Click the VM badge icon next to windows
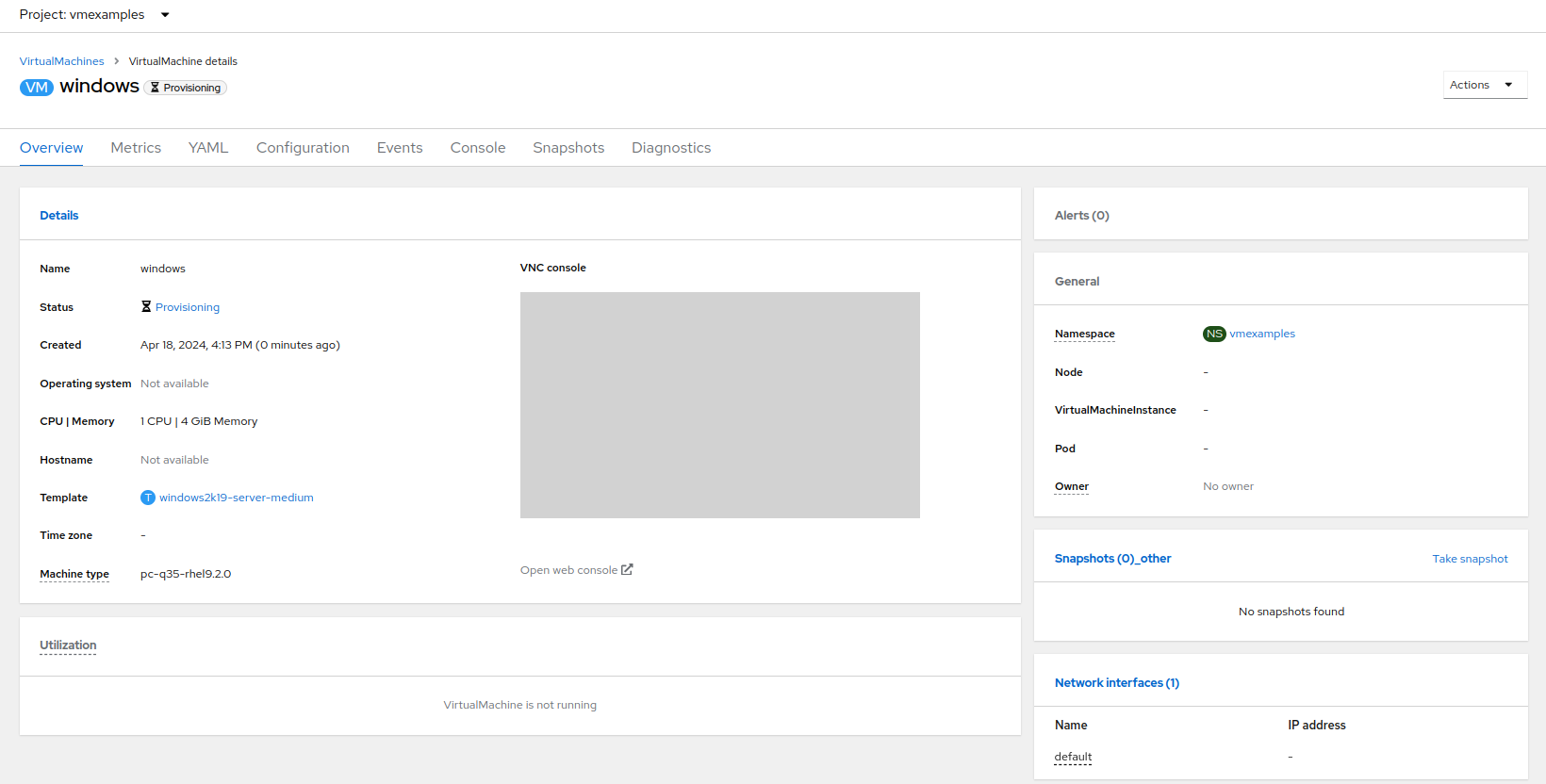The width and height of the screenshot is (1546, 784). point(37,88)
